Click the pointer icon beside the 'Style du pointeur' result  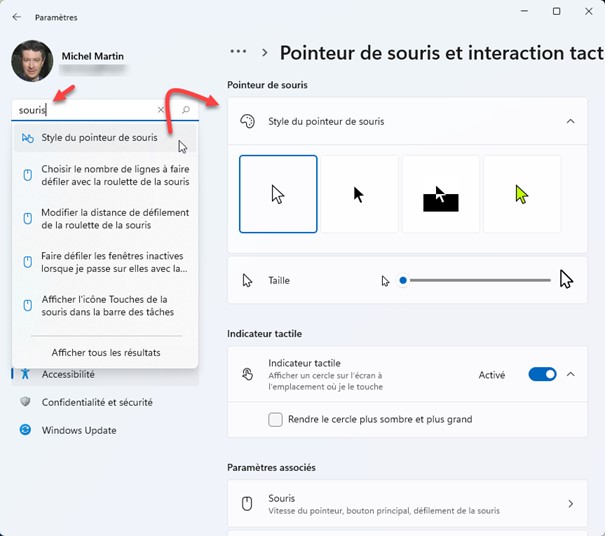click(x=28, y=138)
